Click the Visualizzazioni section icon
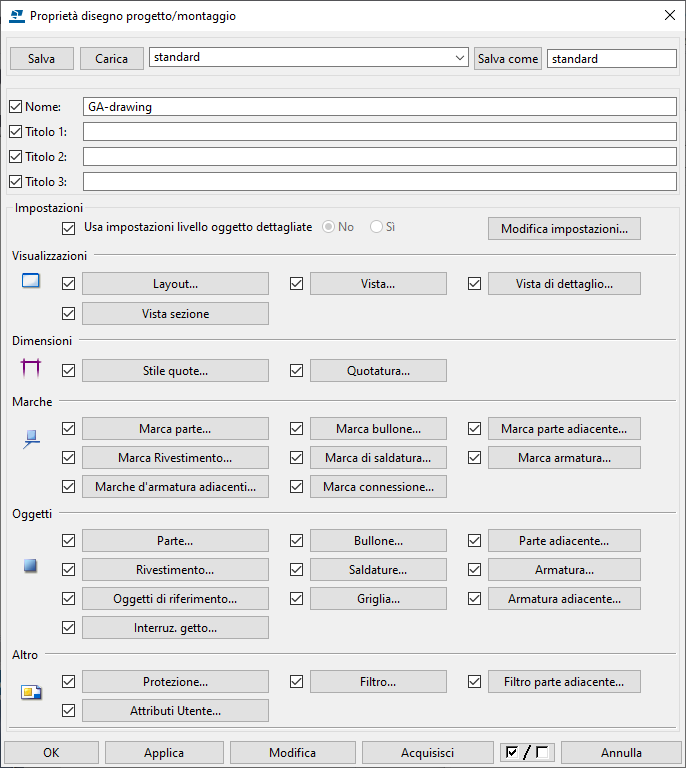This screenshot has width=686, height=768. (x=30, y=281)
